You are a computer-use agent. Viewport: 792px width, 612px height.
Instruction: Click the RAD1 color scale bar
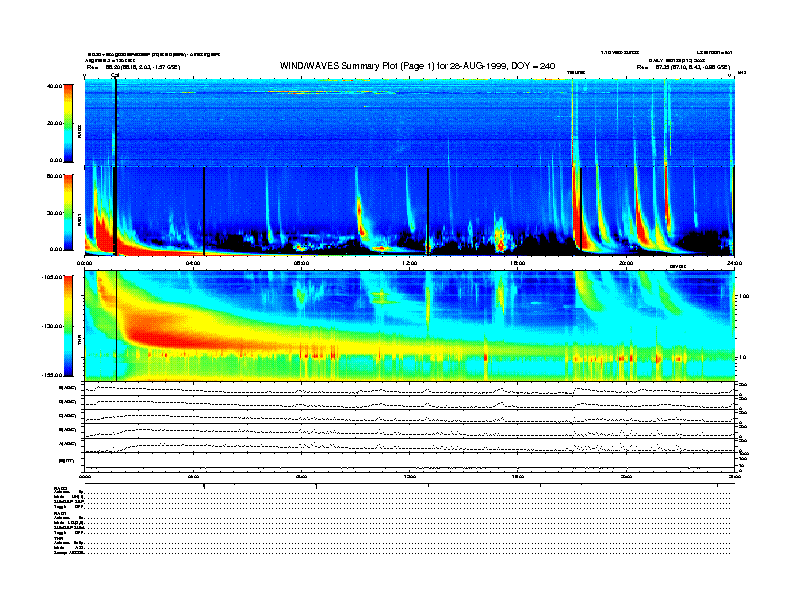[68, 212]
